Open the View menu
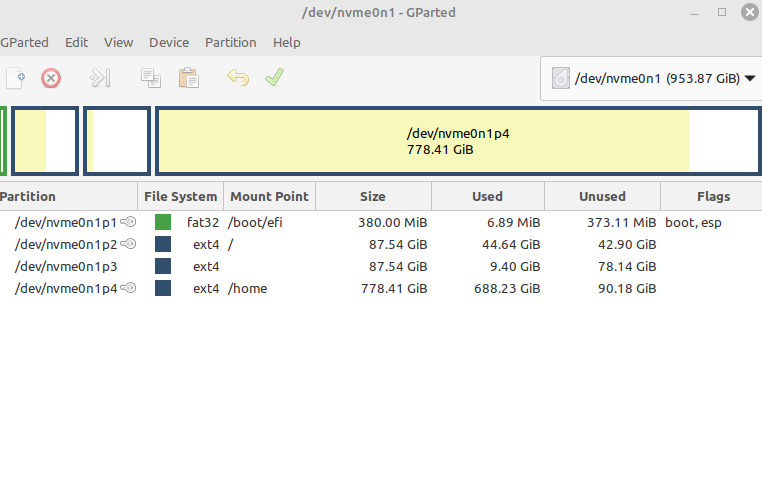Screen dimensions: 762x488 118,42
